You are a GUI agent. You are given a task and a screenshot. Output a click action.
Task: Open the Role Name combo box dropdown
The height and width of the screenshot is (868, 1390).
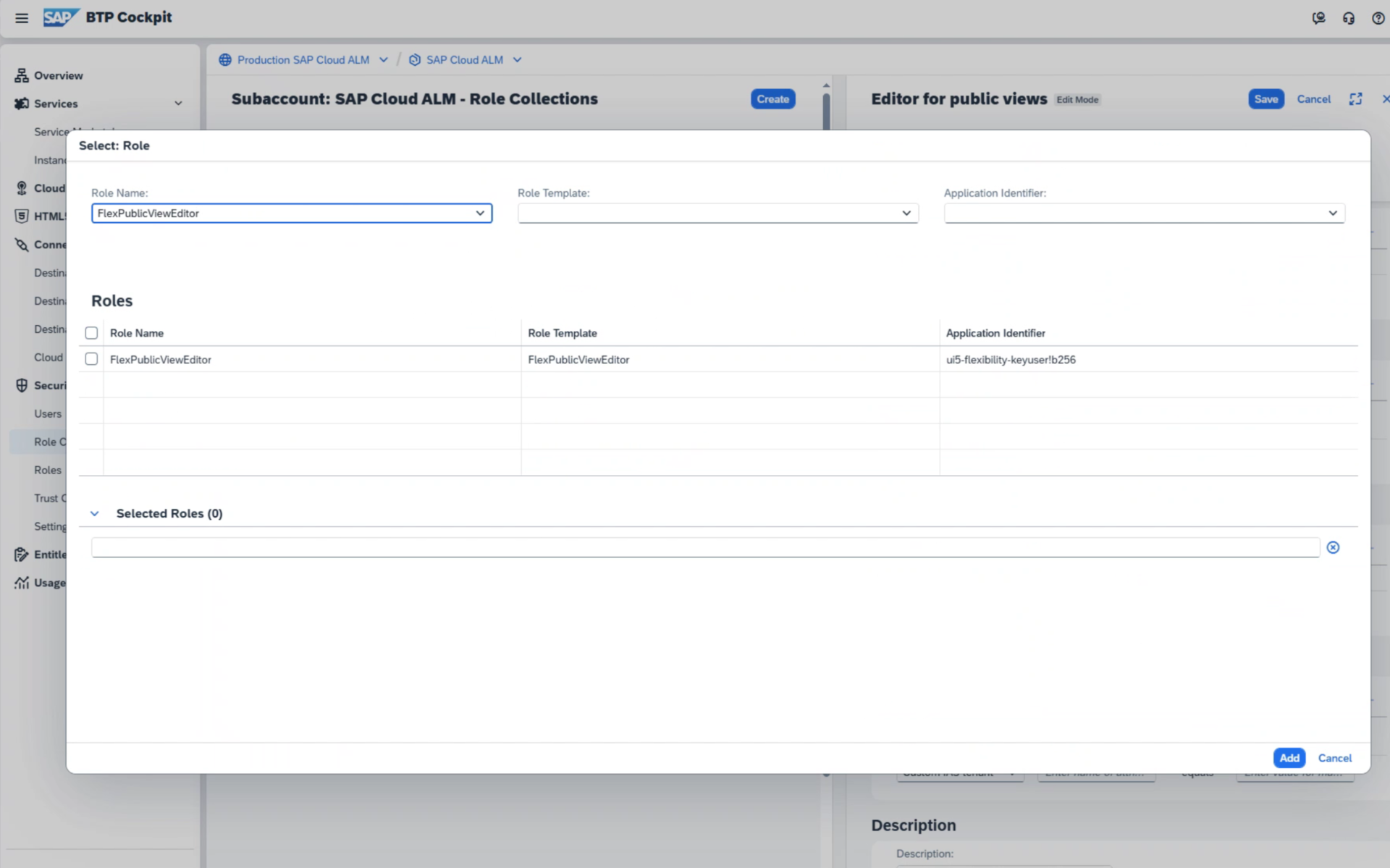pos(479,213)
